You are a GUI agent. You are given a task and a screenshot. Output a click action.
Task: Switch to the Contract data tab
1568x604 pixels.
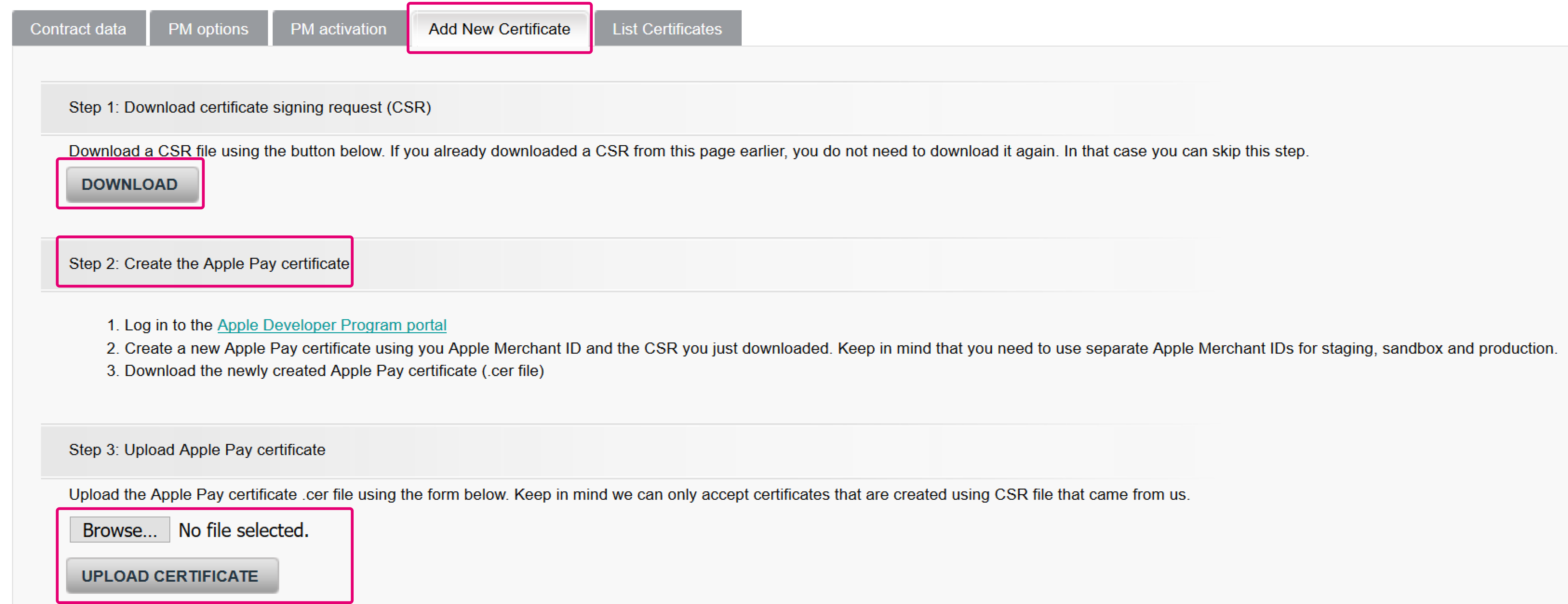(79, 29)
